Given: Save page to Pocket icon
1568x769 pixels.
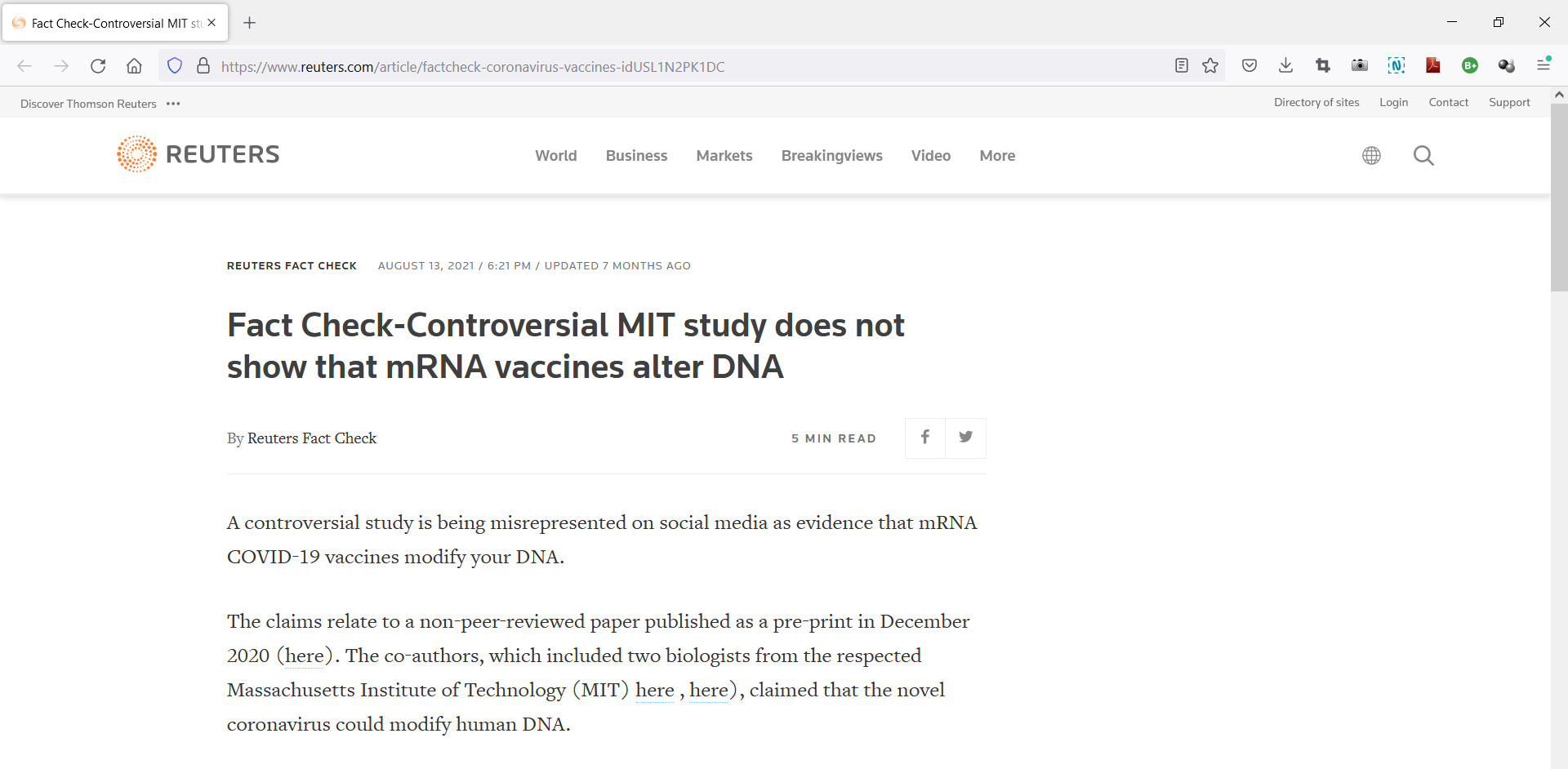Looking at the screenshot, I should [1249, 66].
